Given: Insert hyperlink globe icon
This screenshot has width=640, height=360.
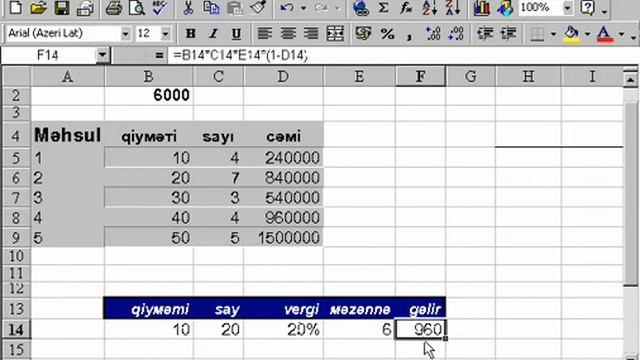Looking at the screenshot, I should (361, 8).
